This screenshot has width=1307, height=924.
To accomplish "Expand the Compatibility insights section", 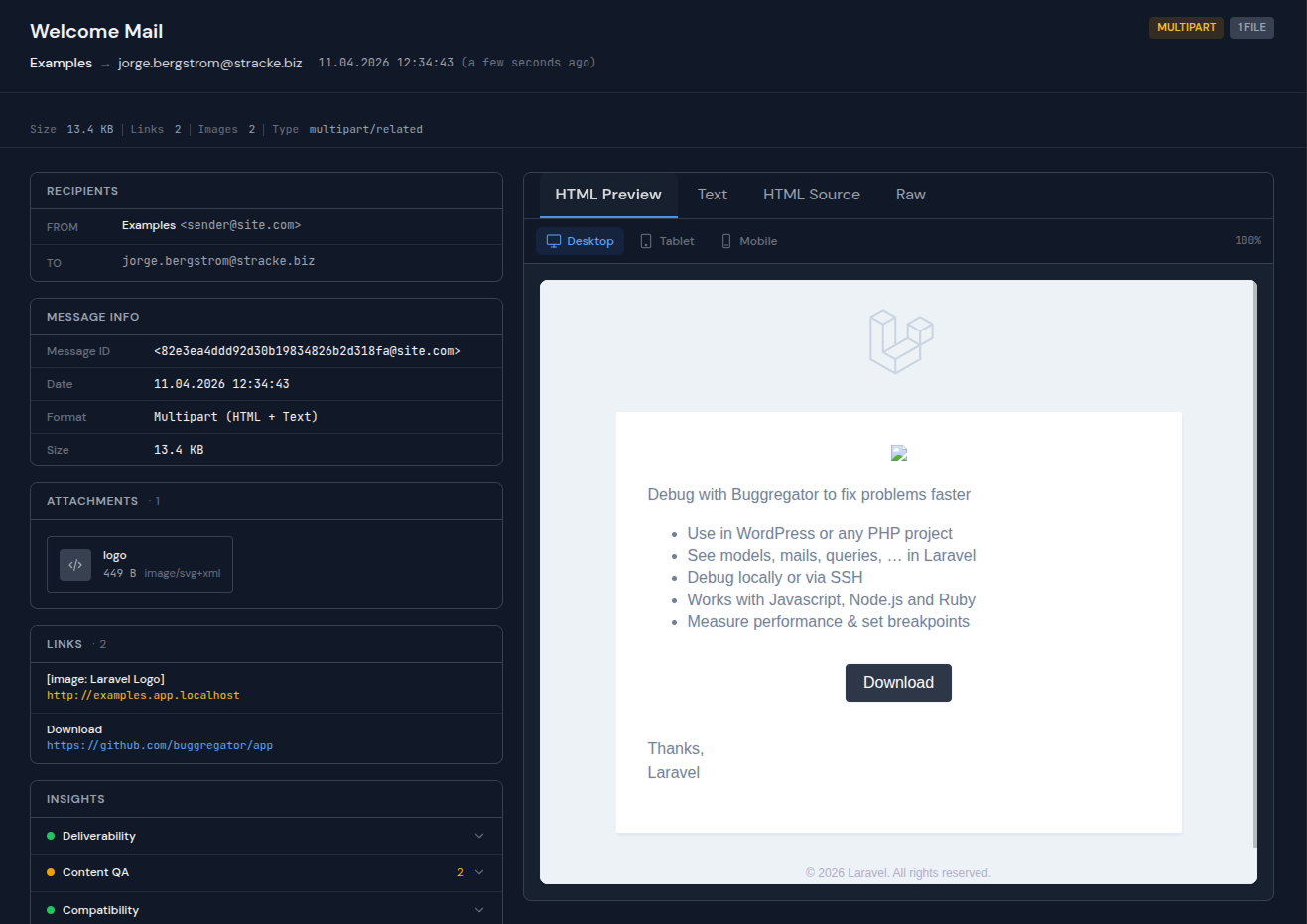I will pos(479,909).
